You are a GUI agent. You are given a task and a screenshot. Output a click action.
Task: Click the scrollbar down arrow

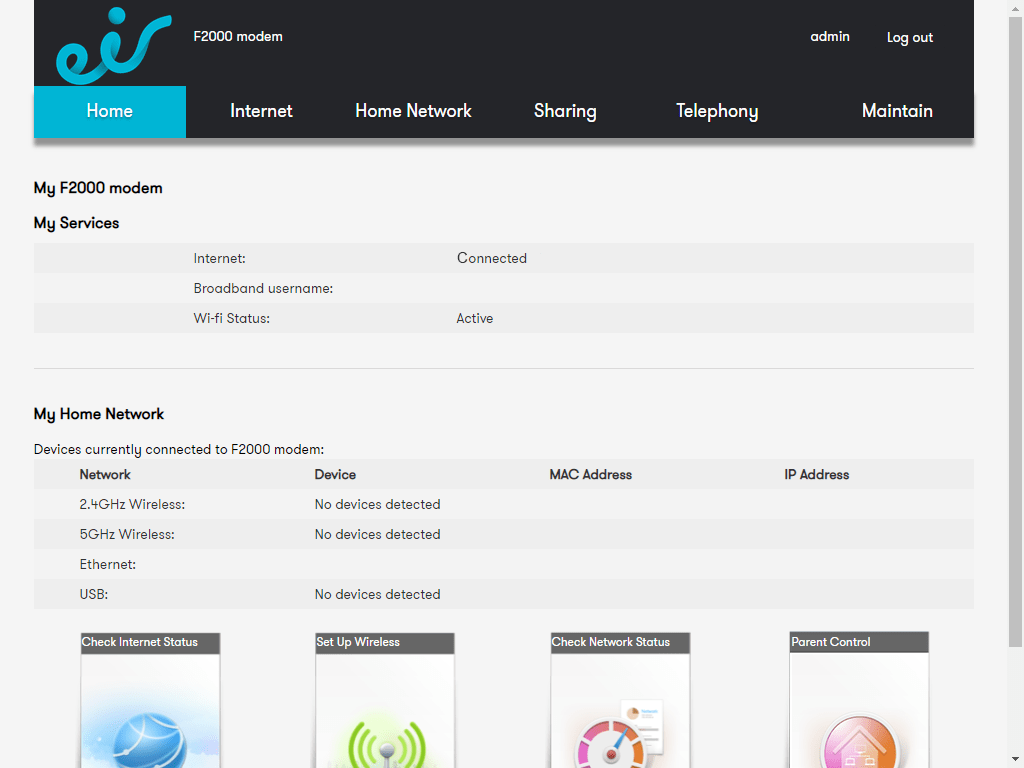[x=1015, y=758]
